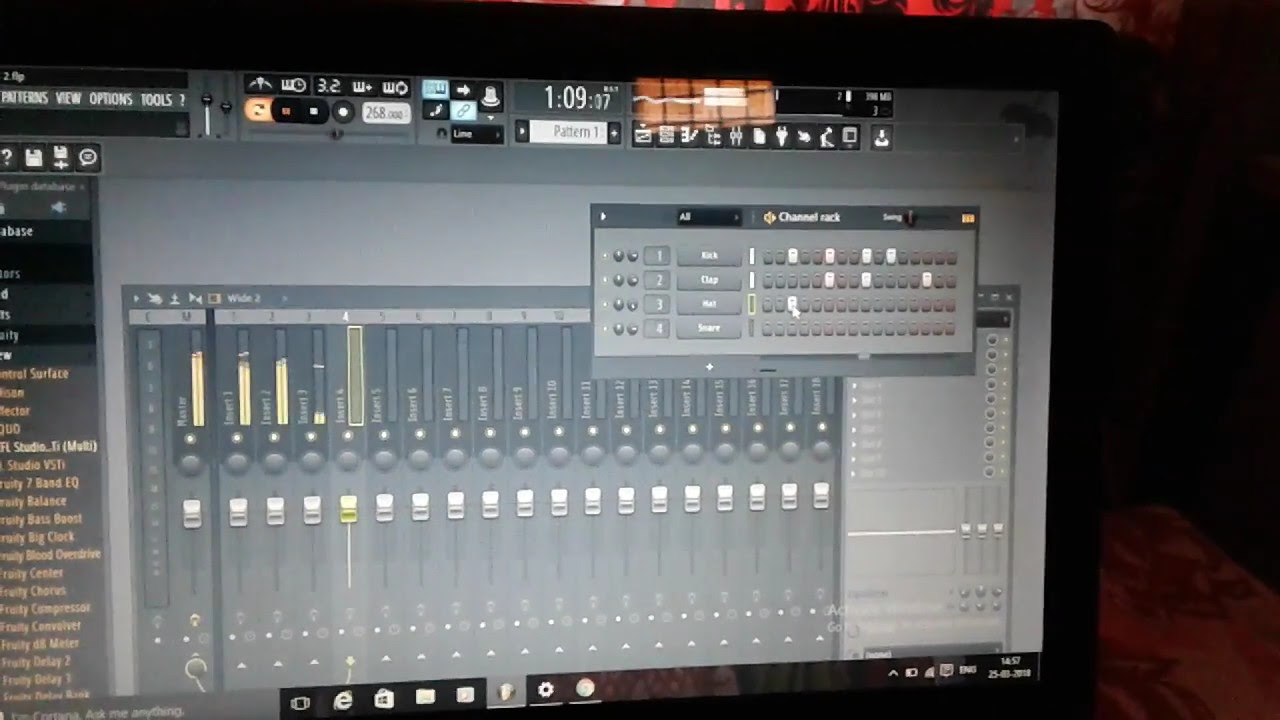Select Fruity Blood Overdrive in browser
This screenshot has height=720, width=1280.
[50, 554]
